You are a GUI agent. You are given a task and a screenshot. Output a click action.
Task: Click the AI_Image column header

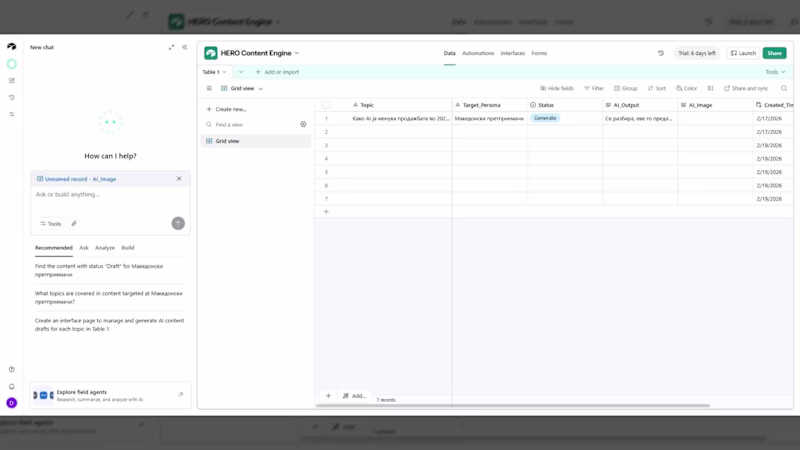pos(715,105)
